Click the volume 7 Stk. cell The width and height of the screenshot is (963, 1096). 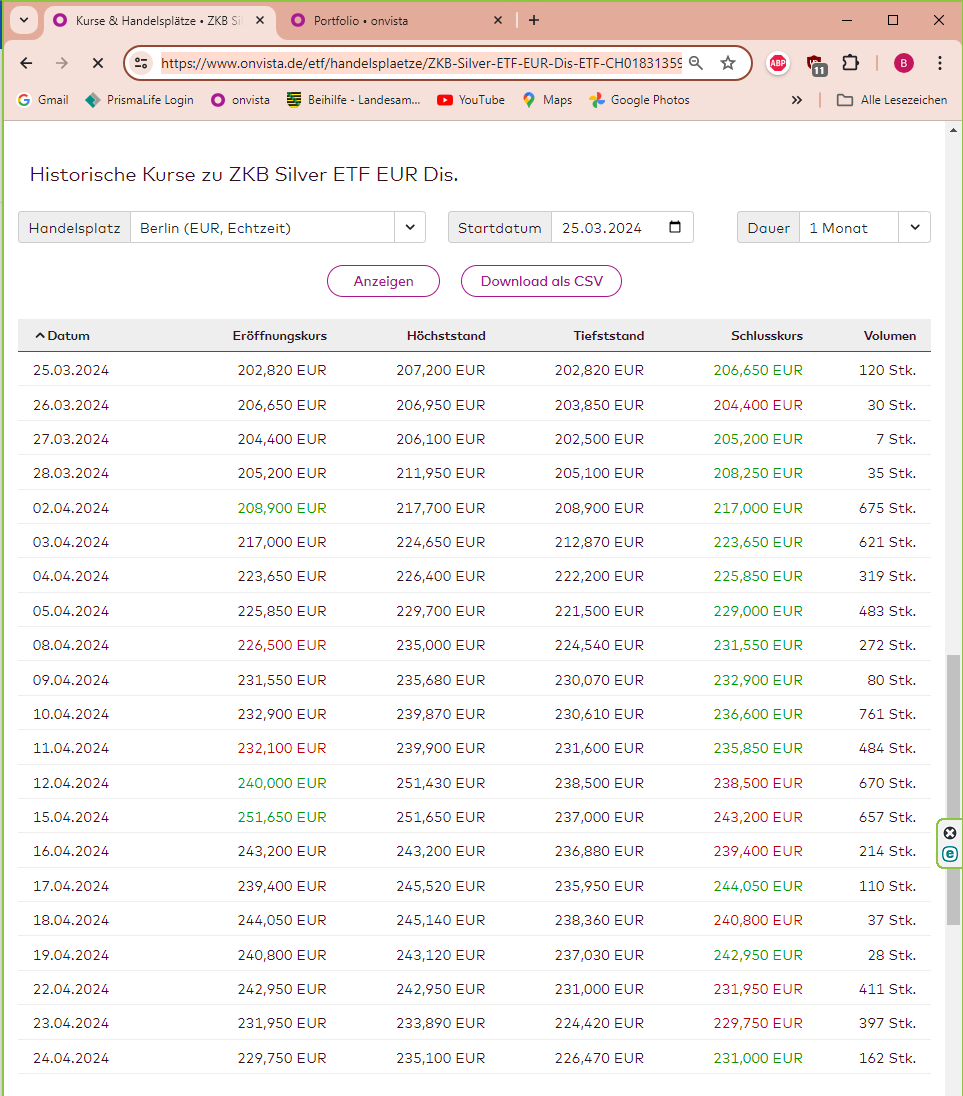tap(896, 440)
